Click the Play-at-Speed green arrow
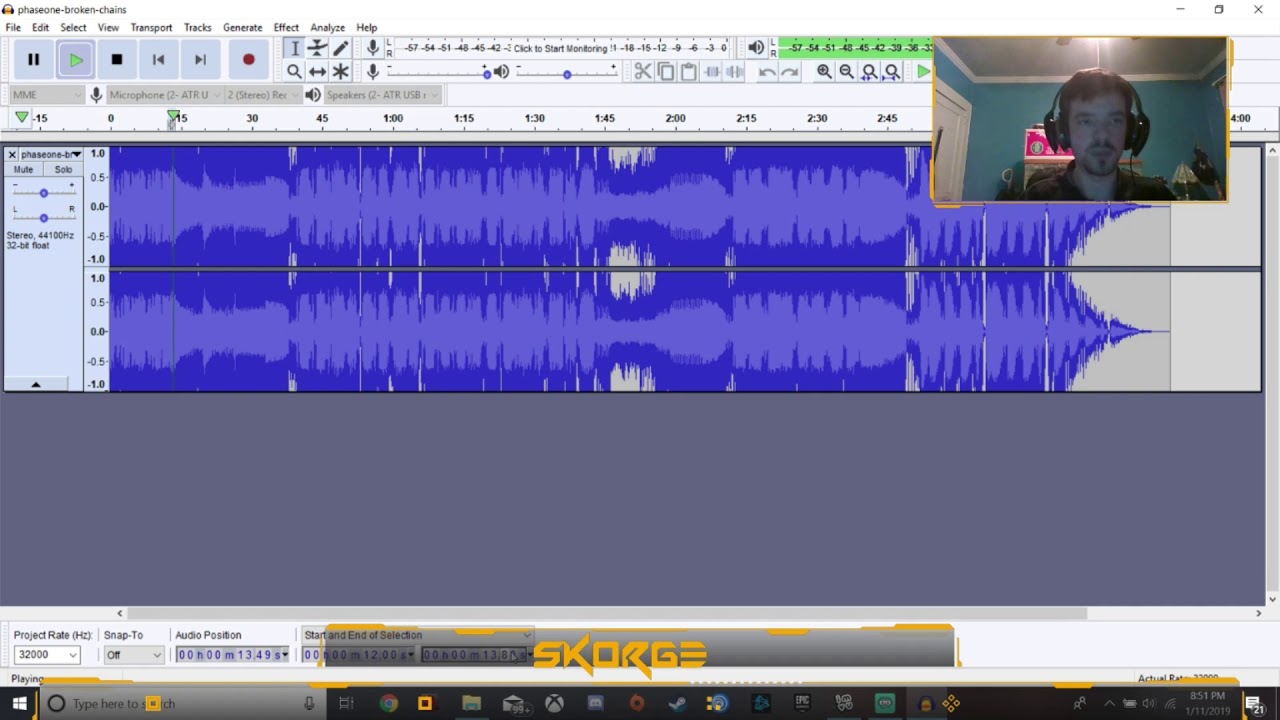This screenshot has width=1280, height=720. pos(923,71)
